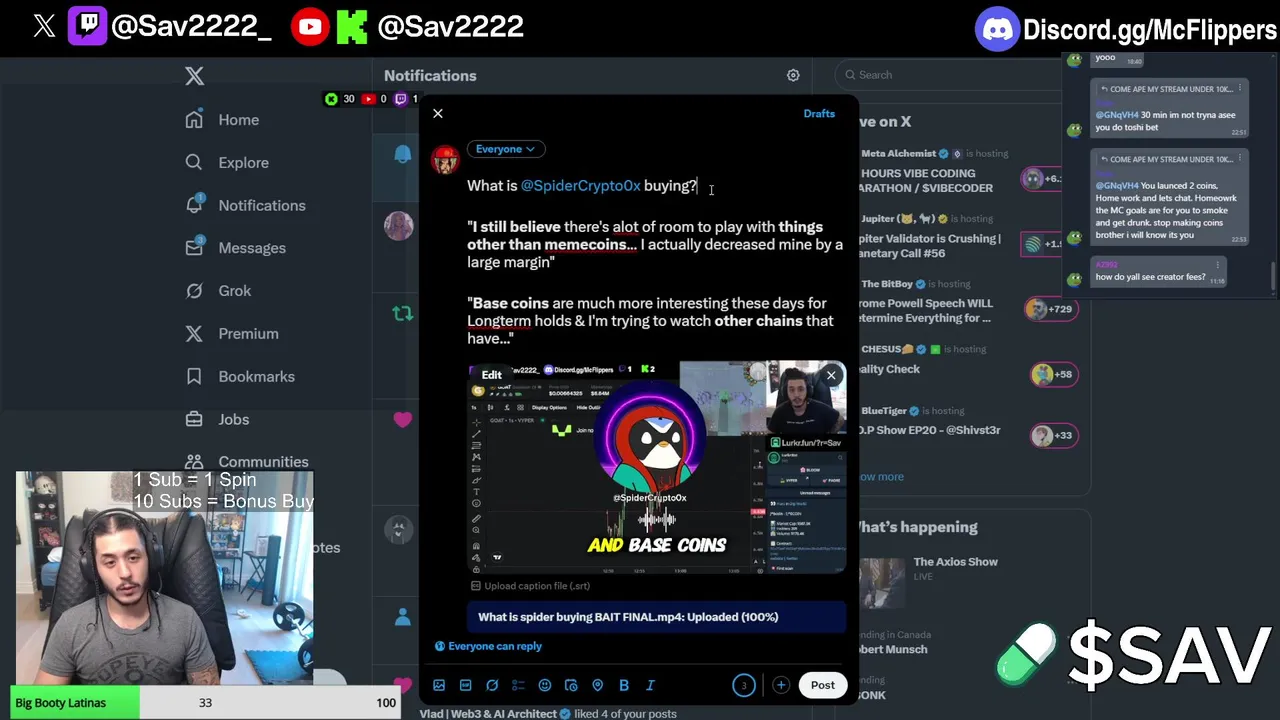Close the compose post dialog

tap(438, 113)
